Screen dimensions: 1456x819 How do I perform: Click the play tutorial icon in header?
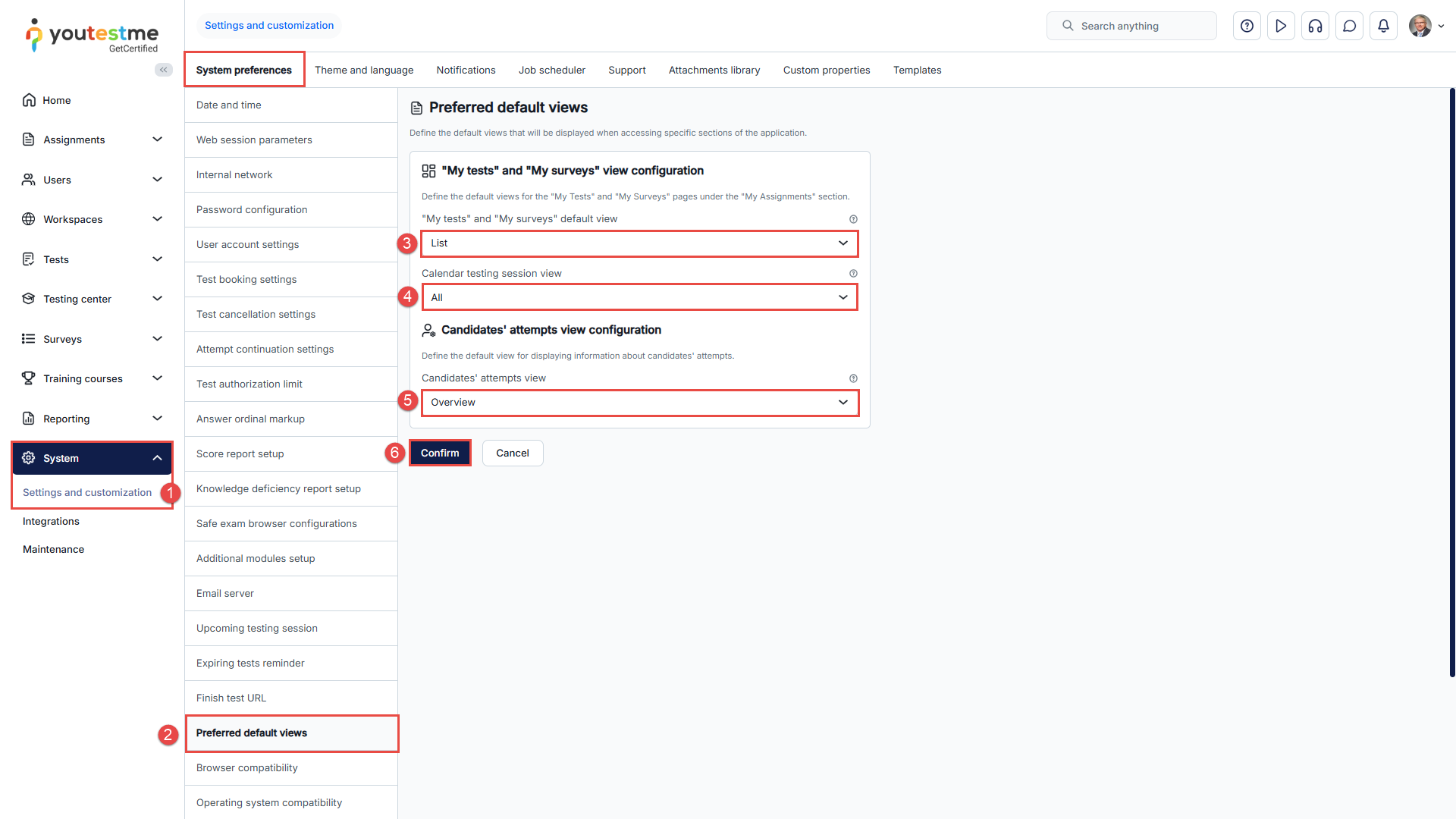(x=1281, y=26)
